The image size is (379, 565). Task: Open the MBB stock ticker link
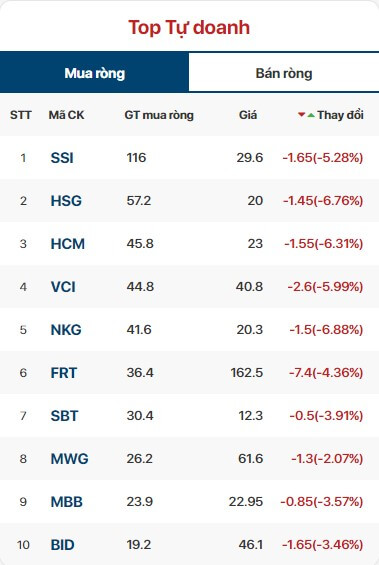coord(67,502)
